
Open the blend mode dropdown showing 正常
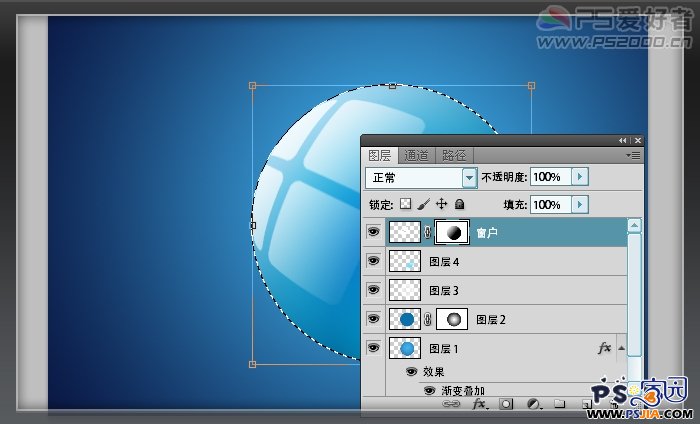tap(469, 177)
